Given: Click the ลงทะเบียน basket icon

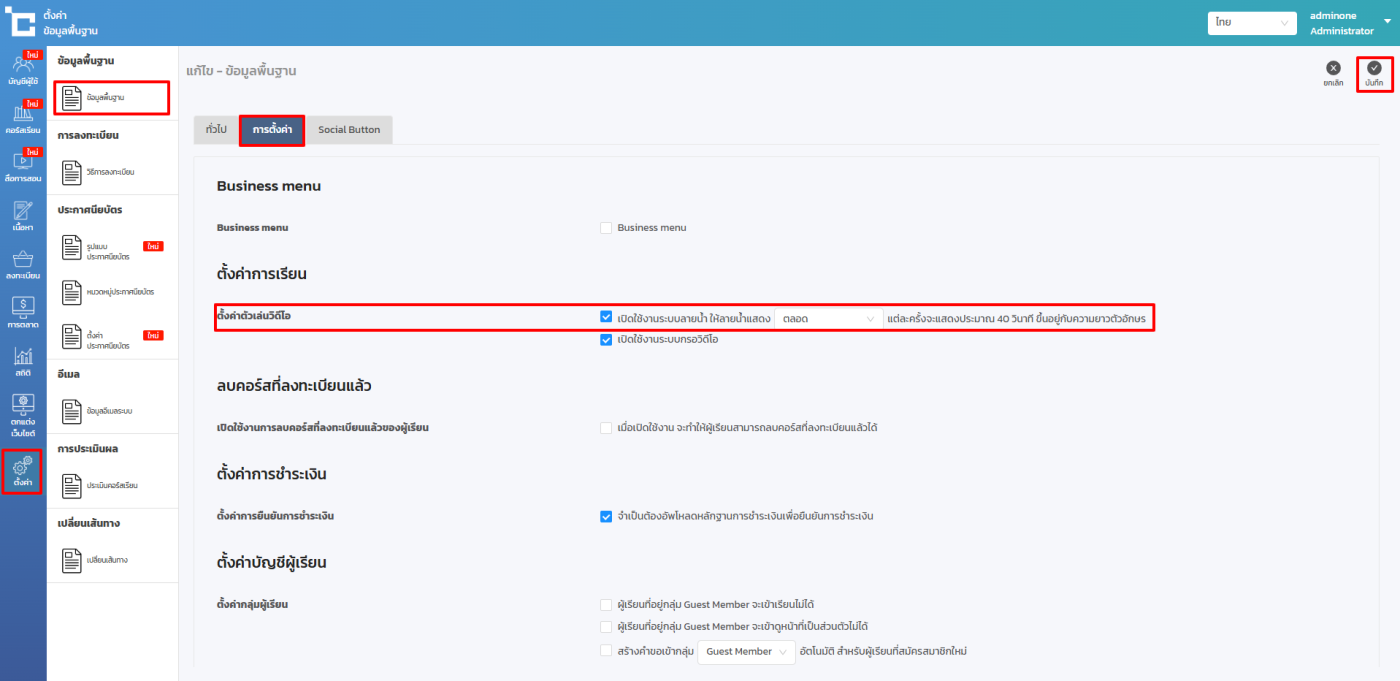Looking at the screenshot, I should (22, 263).
